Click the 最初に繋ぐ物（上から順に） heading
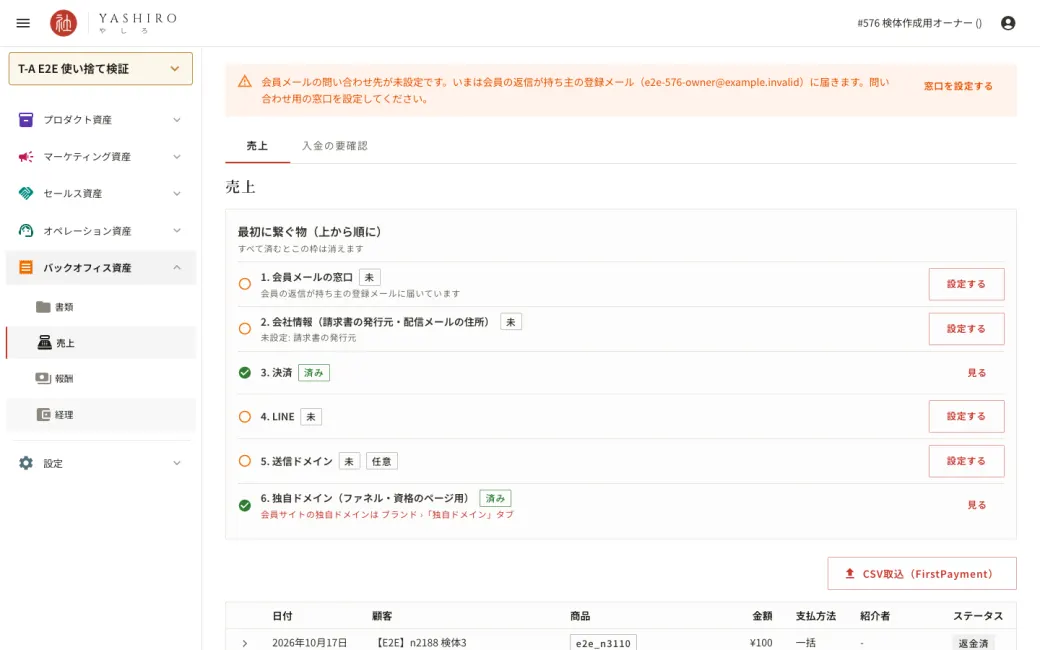The image size is (1040, 650). tap(310, 232)
